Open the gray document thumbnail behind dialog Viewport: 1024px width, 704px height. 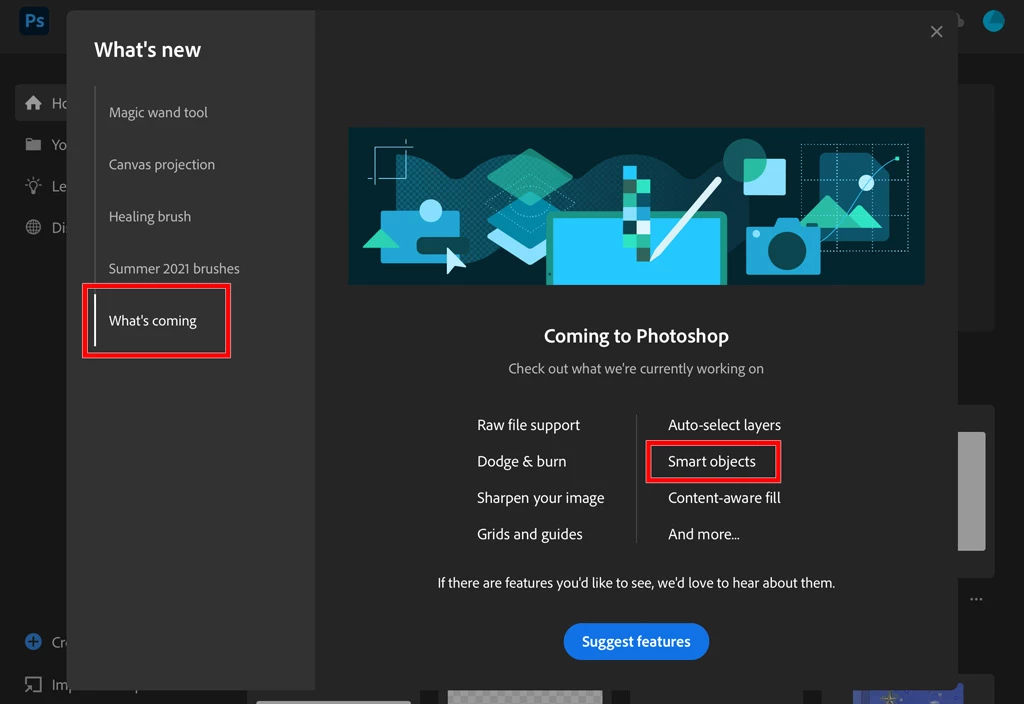(x=972, y=491)
